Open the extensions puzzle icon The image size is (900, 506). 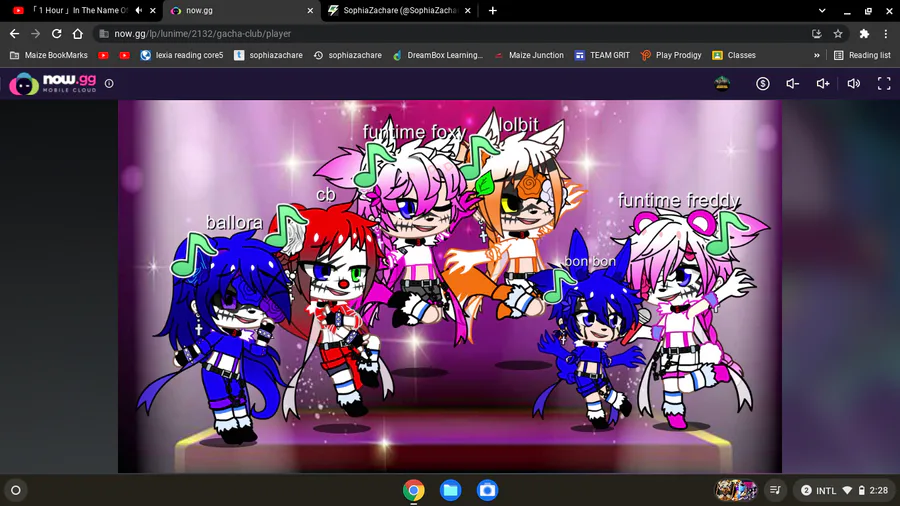[x=864, y=34]
